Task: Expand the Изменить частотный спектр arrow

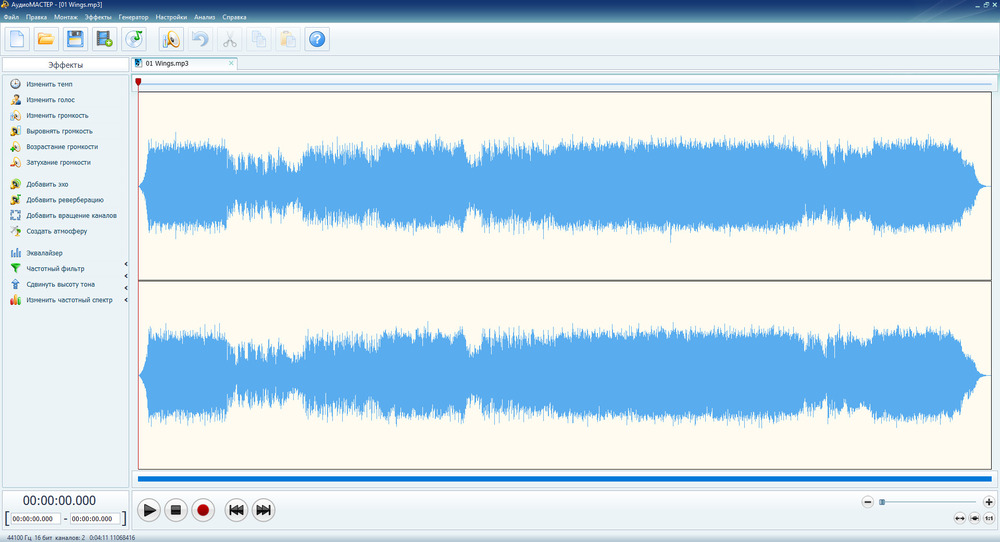Action: tap(126, 300)
